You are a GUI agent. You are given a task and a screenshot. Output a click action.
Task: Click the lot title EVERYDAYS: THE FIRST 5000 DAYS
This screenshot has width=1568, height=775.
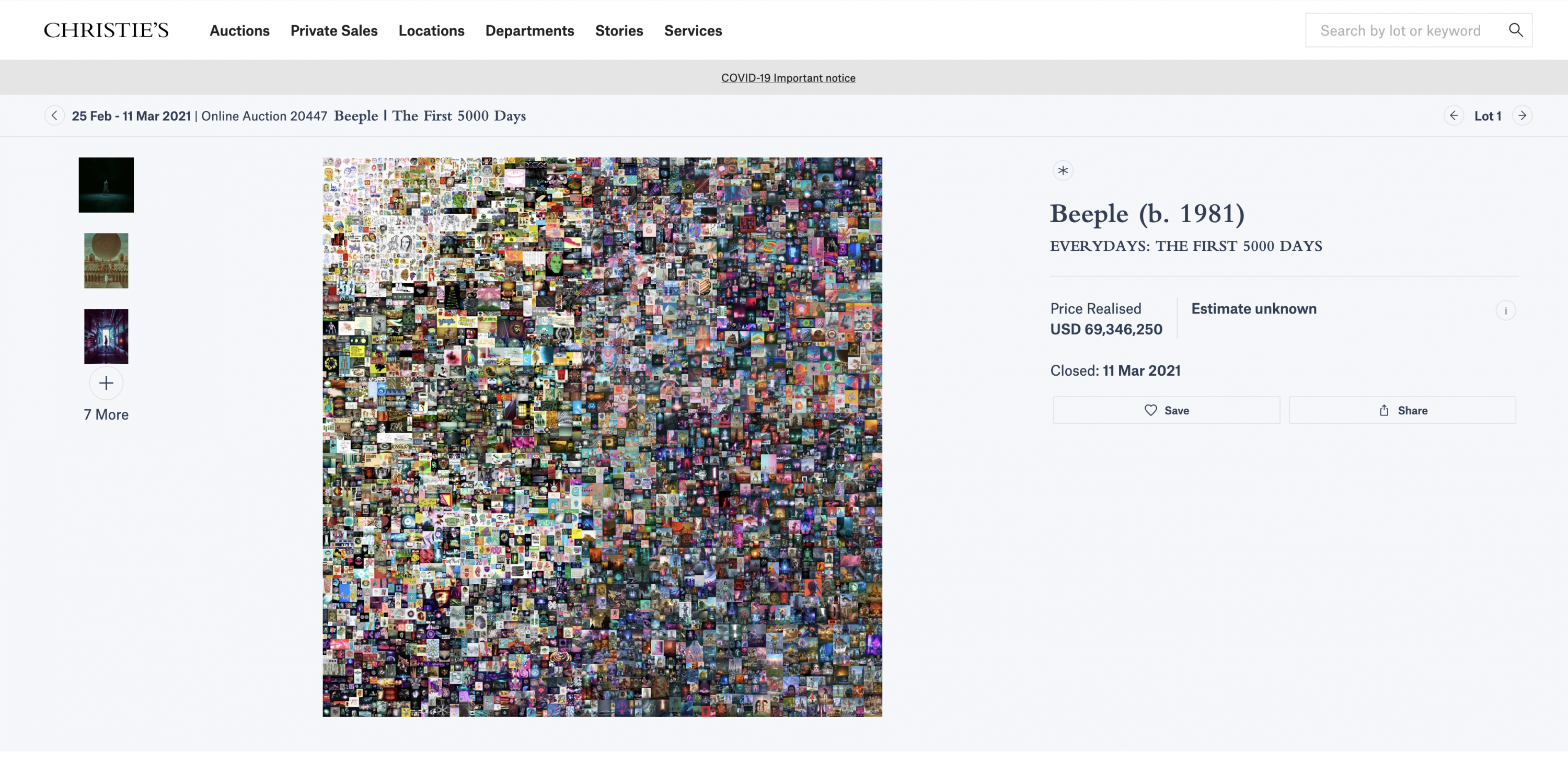[1186, 246]
